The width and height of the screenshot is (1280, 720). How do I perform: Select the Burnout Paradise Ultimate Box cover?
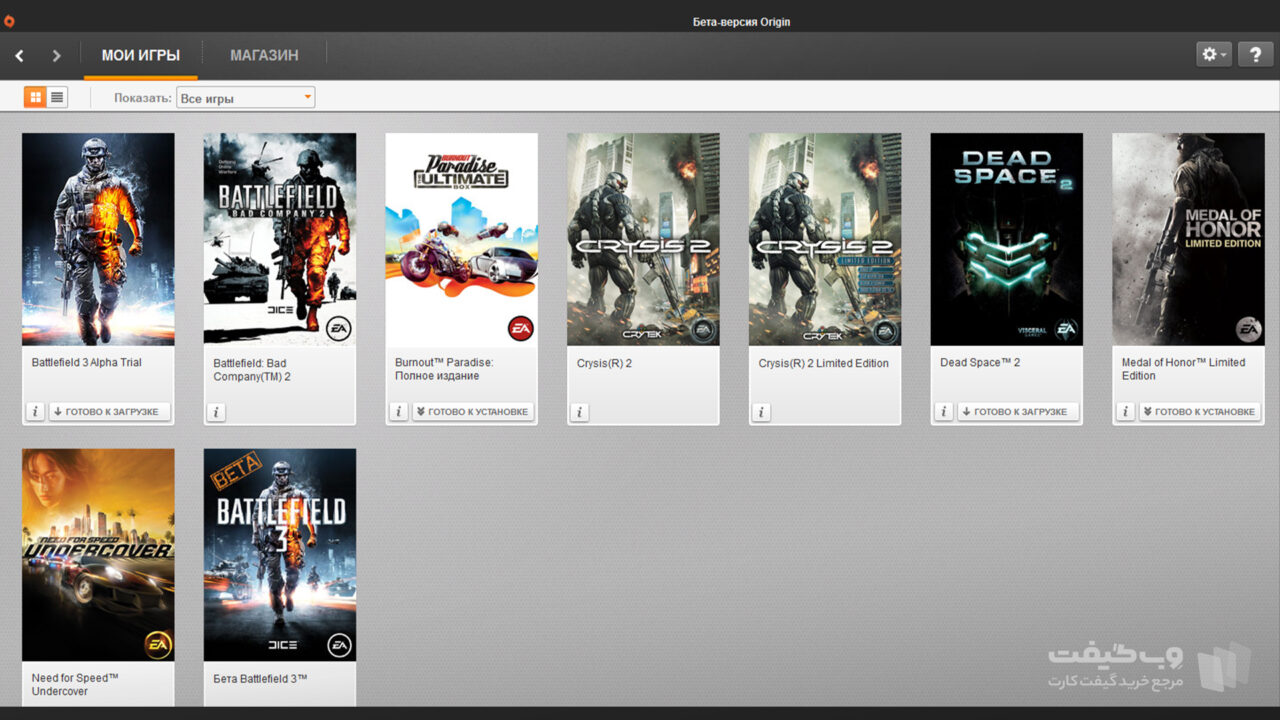pyautogui.click(x=462, y=239)
